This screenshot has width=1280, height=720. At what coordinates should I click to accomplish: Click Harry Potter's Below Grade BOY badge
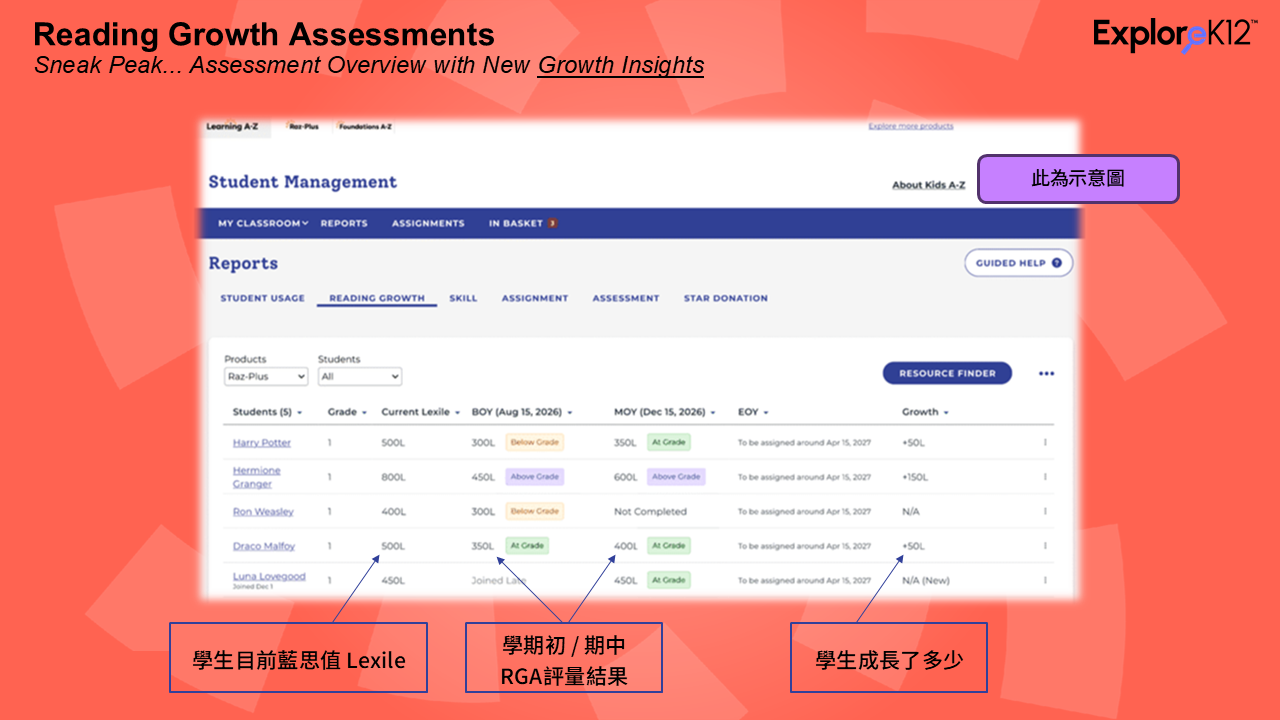click(535, 442)
